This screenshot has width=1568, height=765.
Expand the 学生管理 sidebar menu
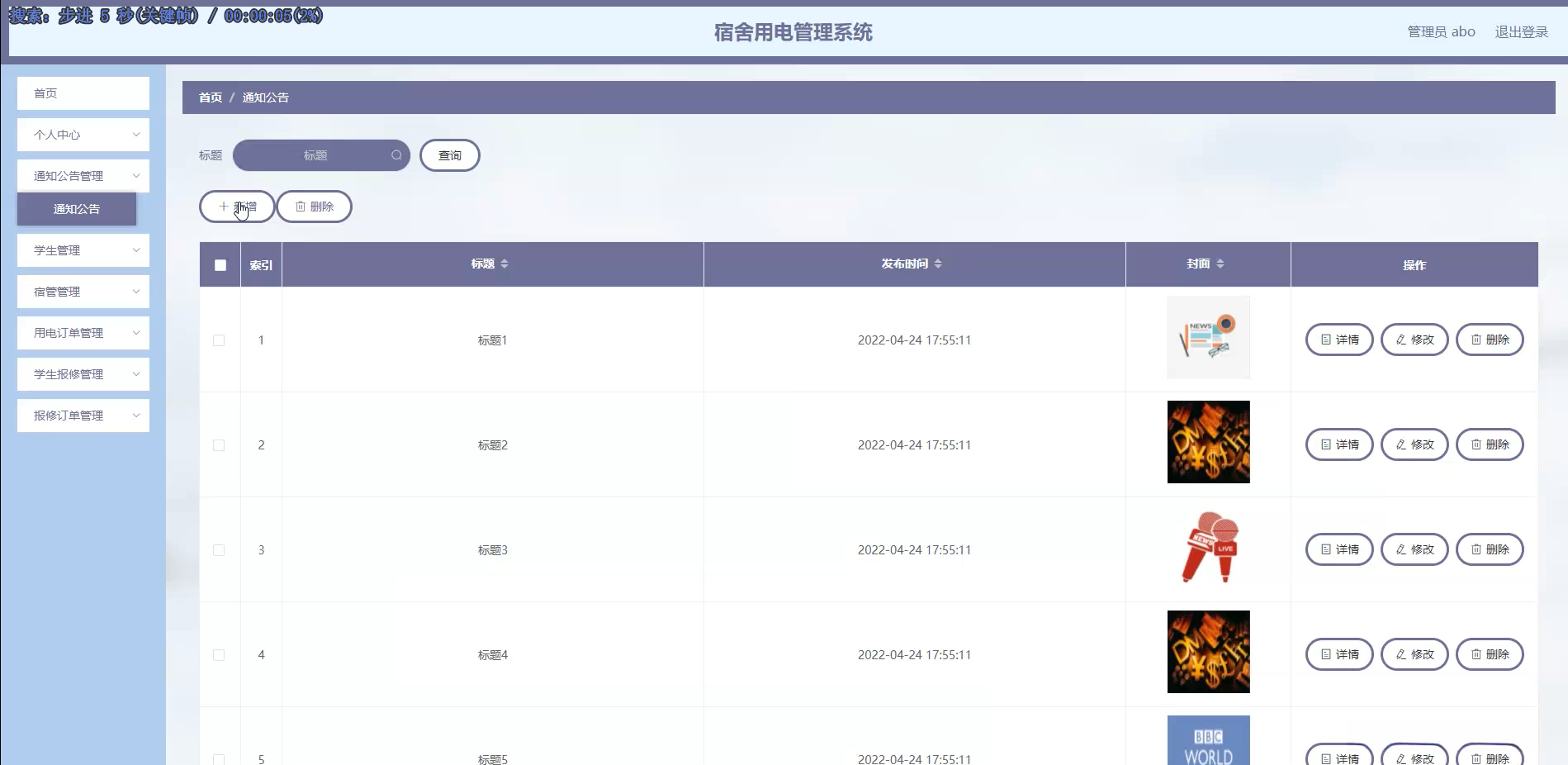point(83,250)
